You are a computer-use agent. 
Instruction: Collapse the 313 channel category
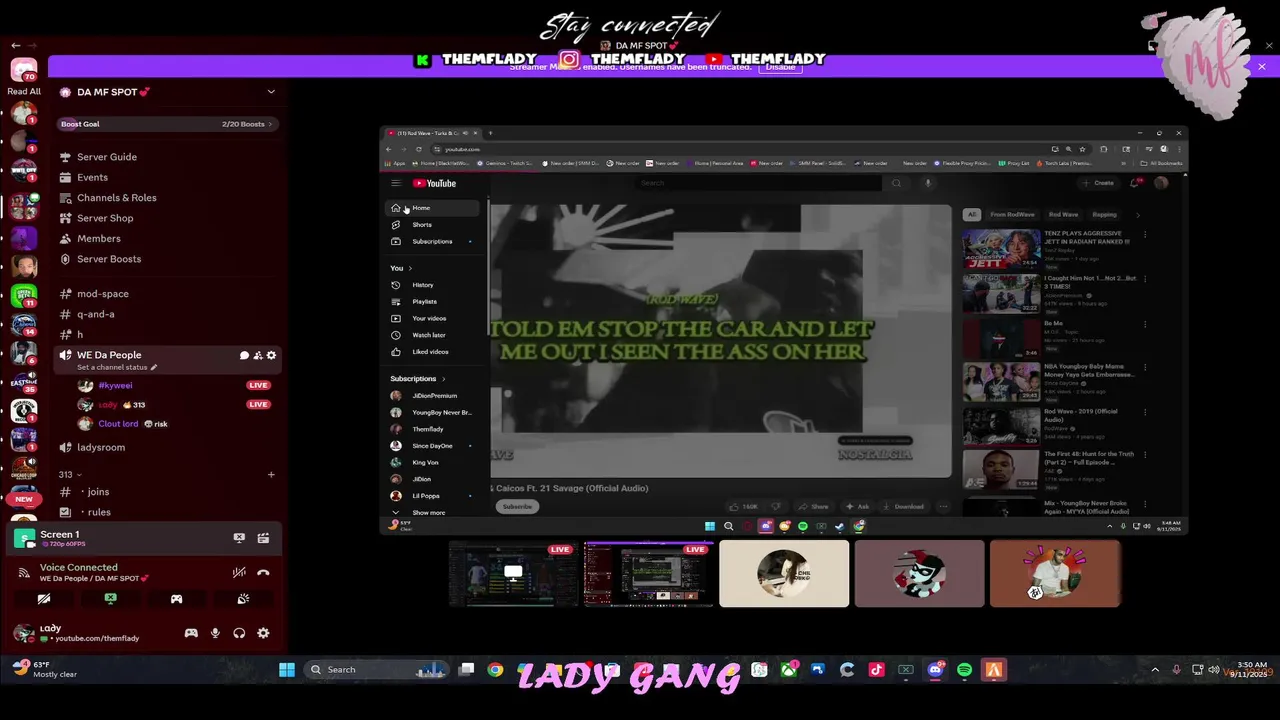pos(70,475)
